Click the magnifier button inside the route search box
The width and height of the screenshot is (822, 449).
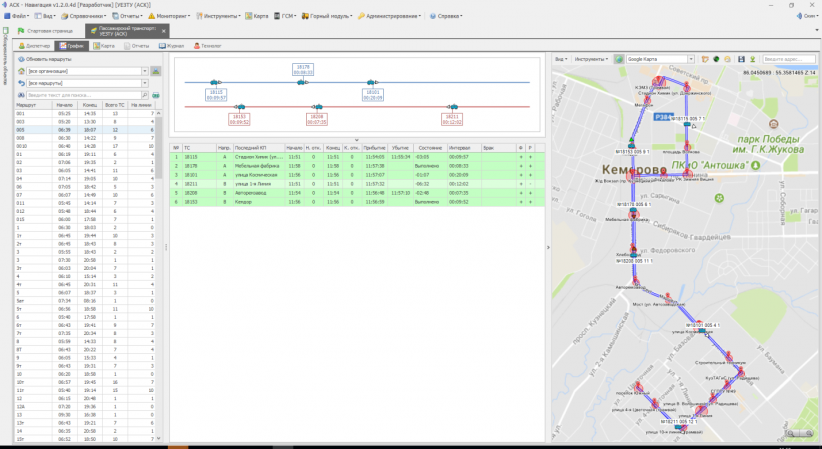(145, 95)
